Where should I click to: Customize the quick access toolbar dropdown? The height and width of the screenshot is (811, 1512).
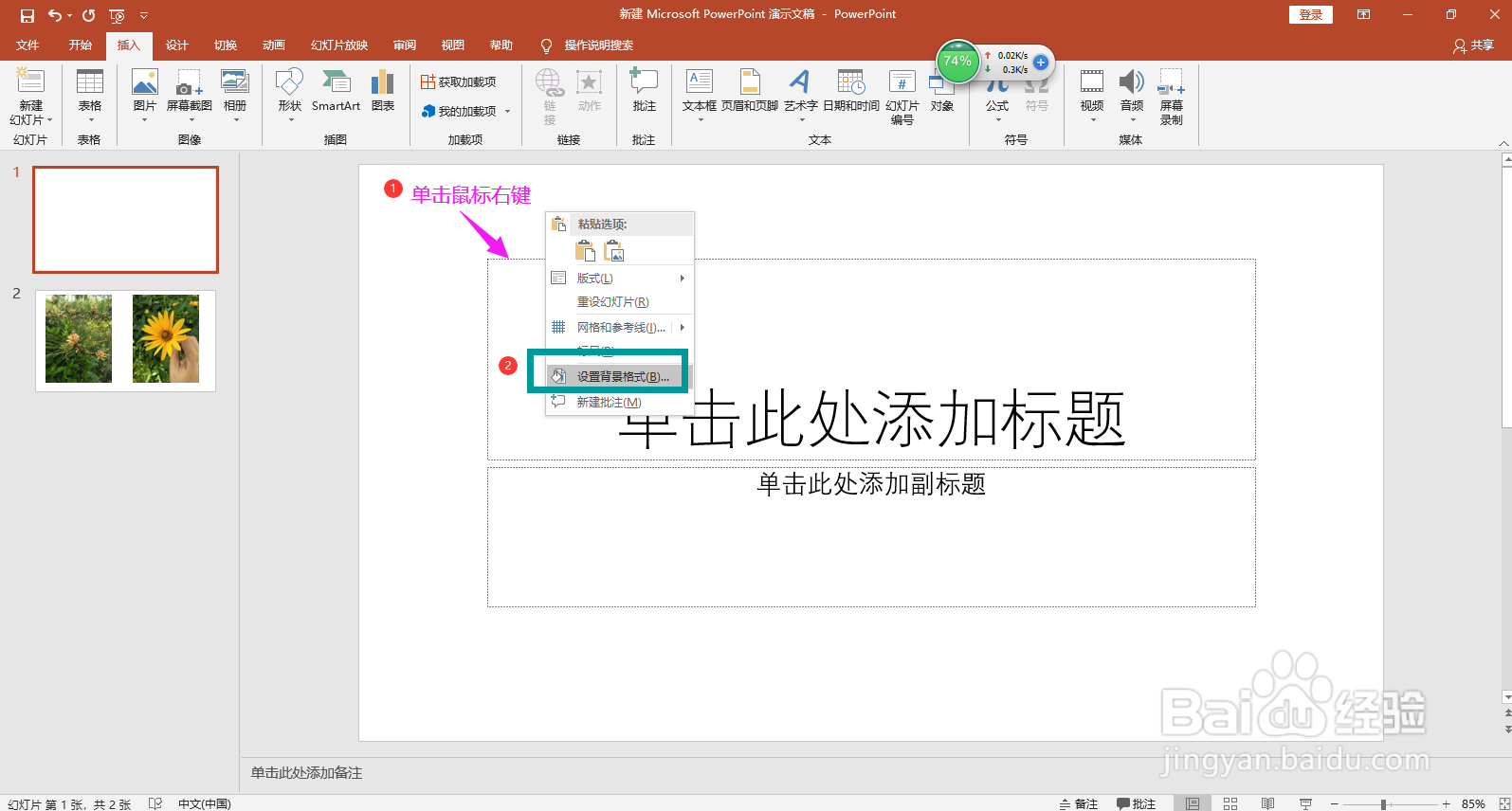tap(144, 15)
